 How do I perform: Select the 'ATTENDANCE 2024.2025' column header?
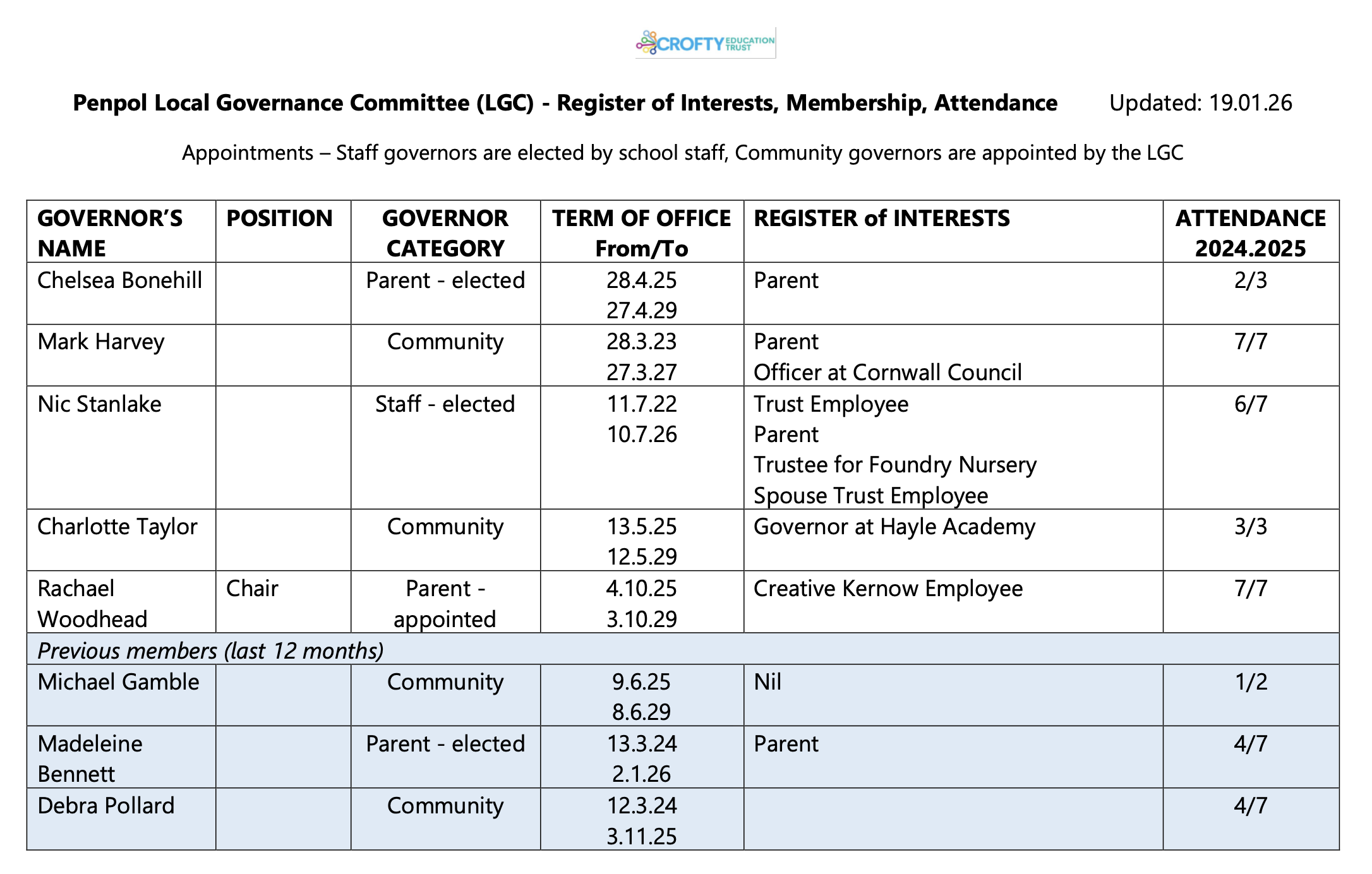click(x=1250, y=232)
